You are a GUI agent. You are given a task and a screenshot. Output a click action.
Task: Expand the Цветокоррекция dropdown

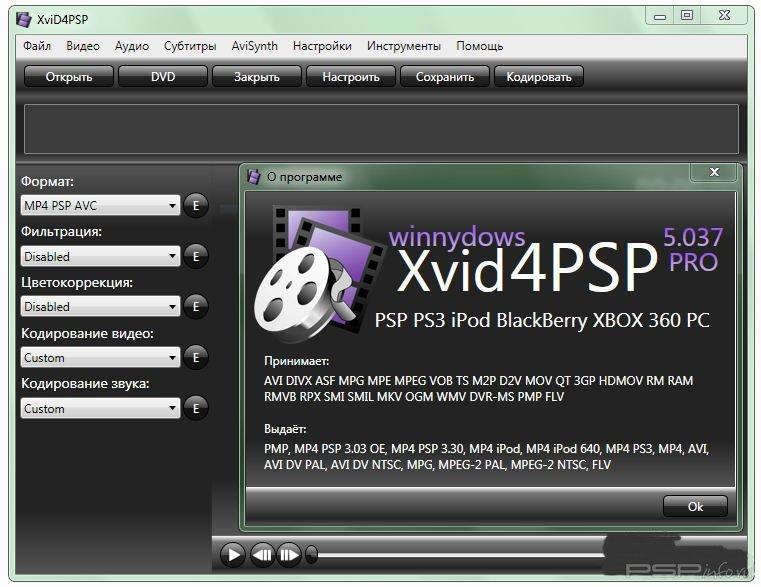coord(100,307)
